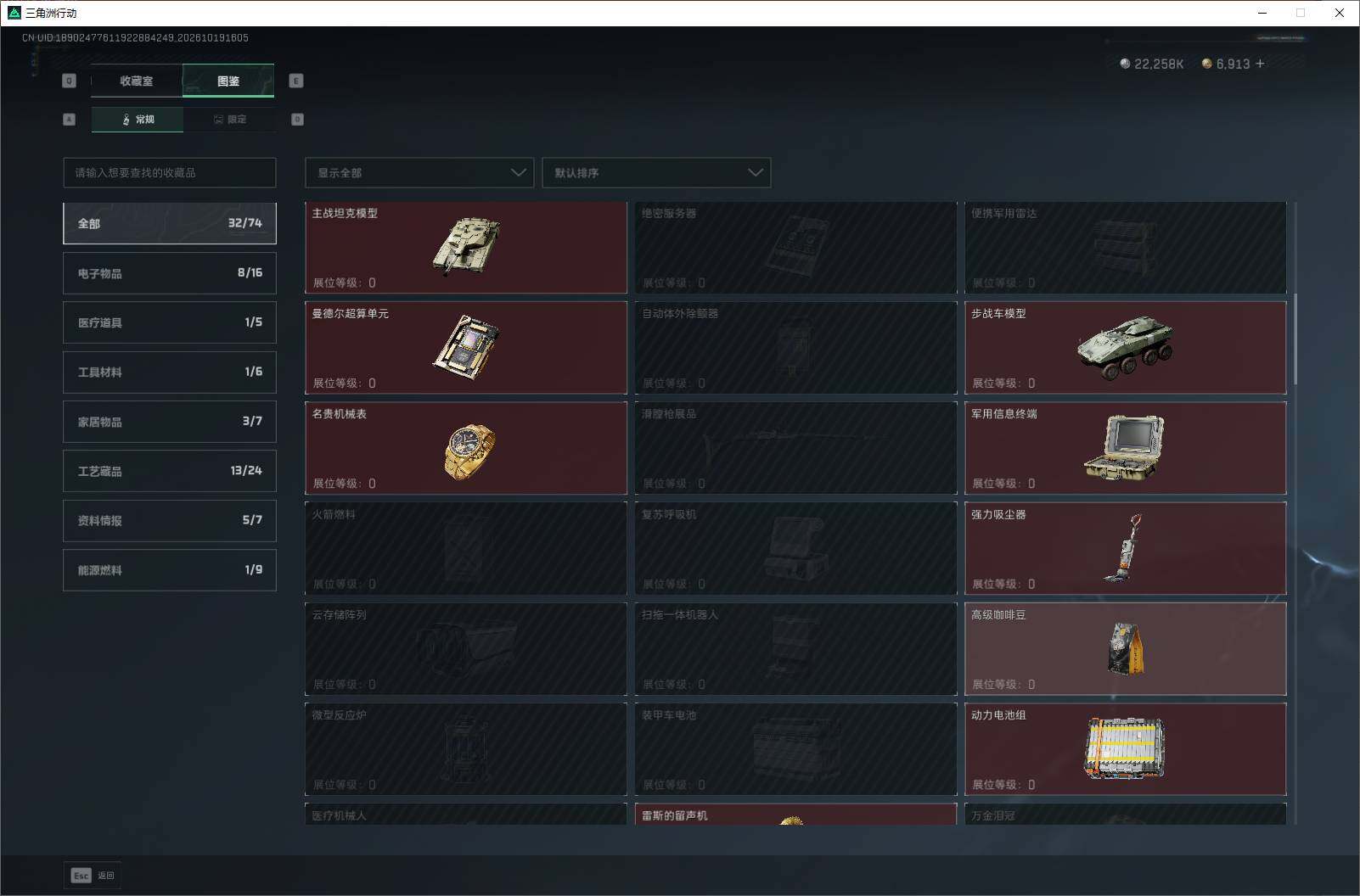
Task: Filter by 工艺藏品 category
Action: point(170,471)
